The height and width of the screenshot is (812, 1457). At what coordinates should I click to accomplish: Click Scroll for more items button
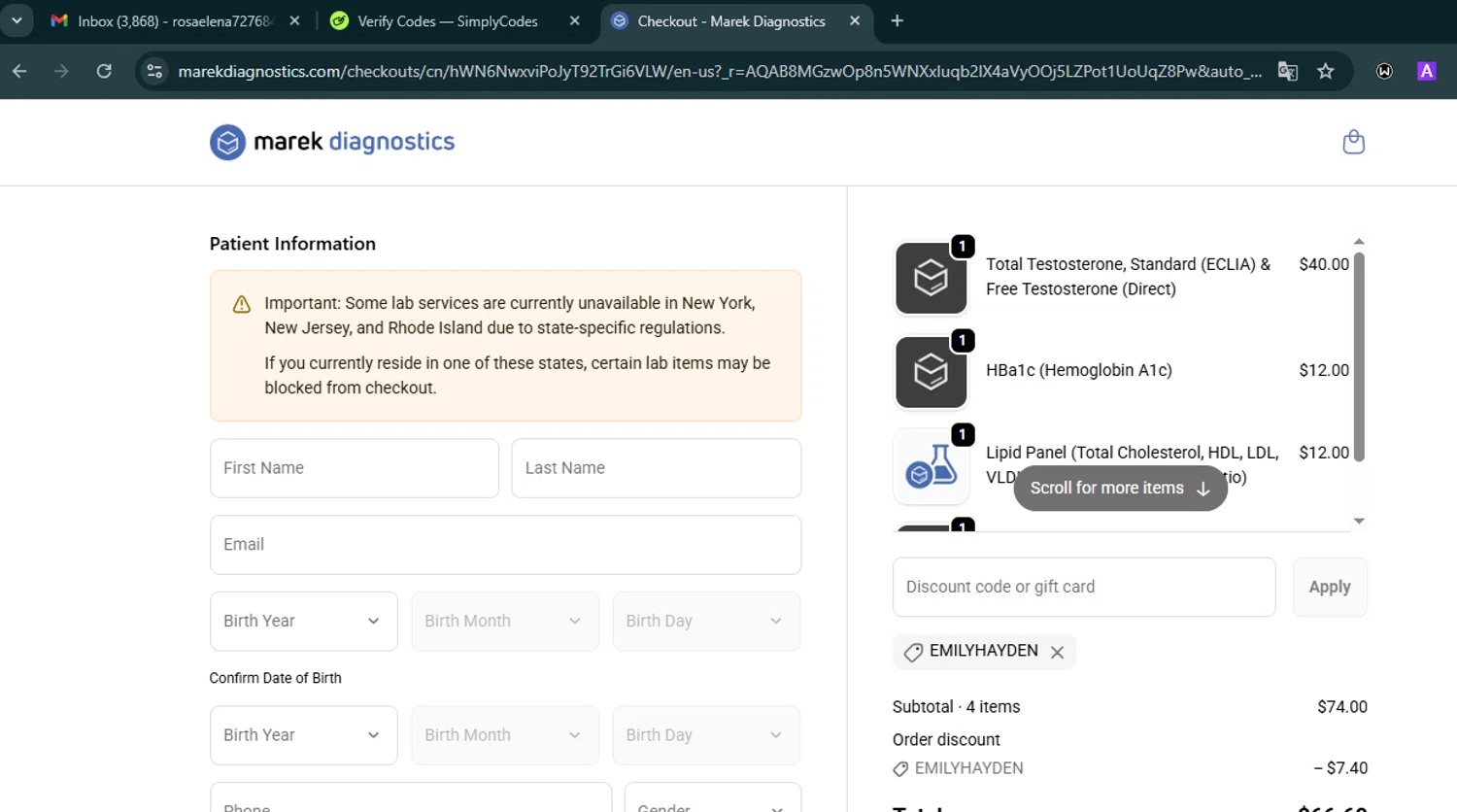tap(1120, 488)
